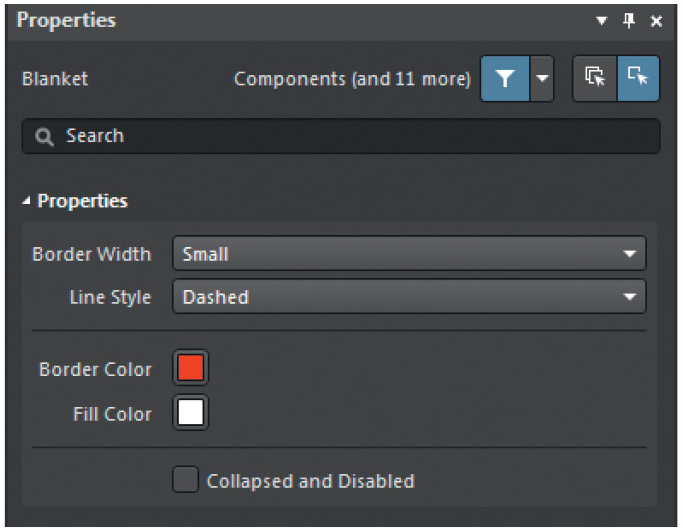Image resolution: width=683 pixels, height=532 pixels.
Task: Click the Properties panel title
Action: (66, 21)
